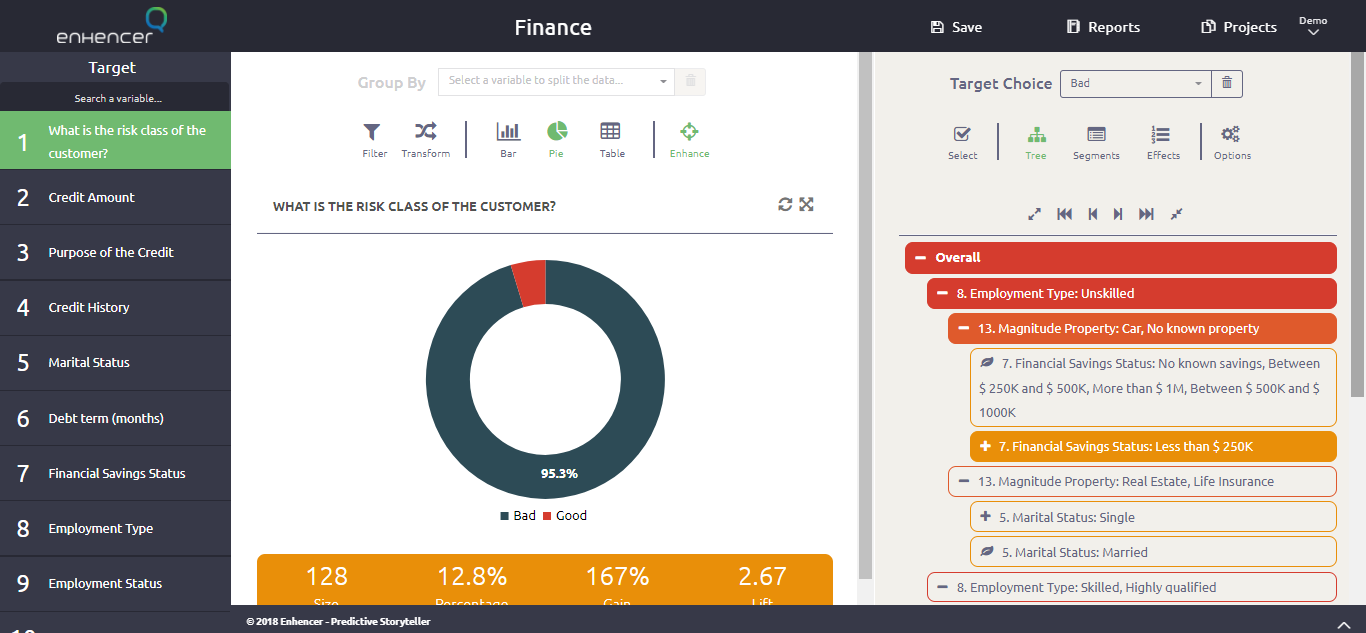Toggle Good legend entry
The height and width of the screenshot is (633, 1366).
(565, 516)
